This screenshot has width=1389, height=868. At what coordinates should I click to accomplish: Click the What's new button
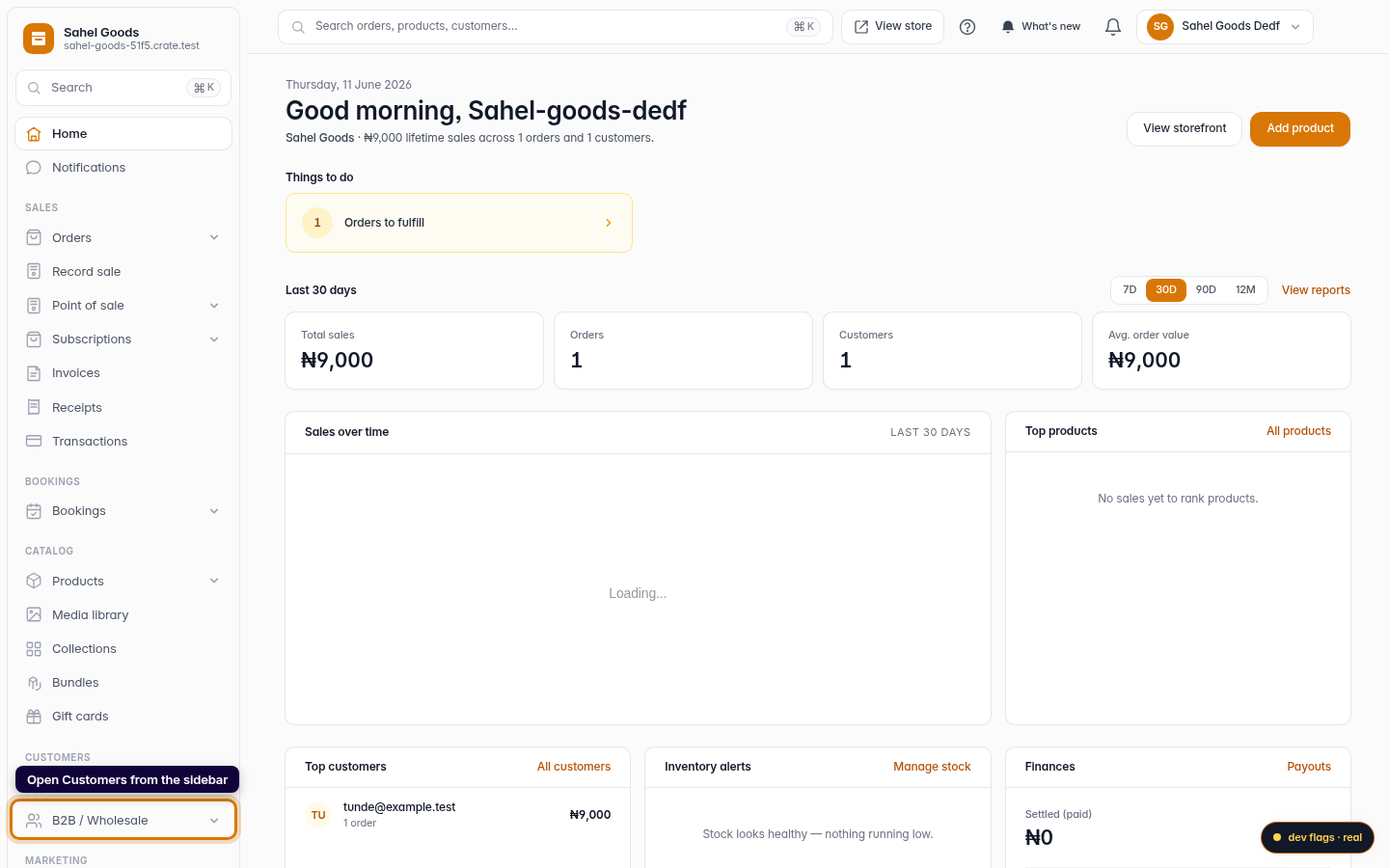tap(1041, 27)
